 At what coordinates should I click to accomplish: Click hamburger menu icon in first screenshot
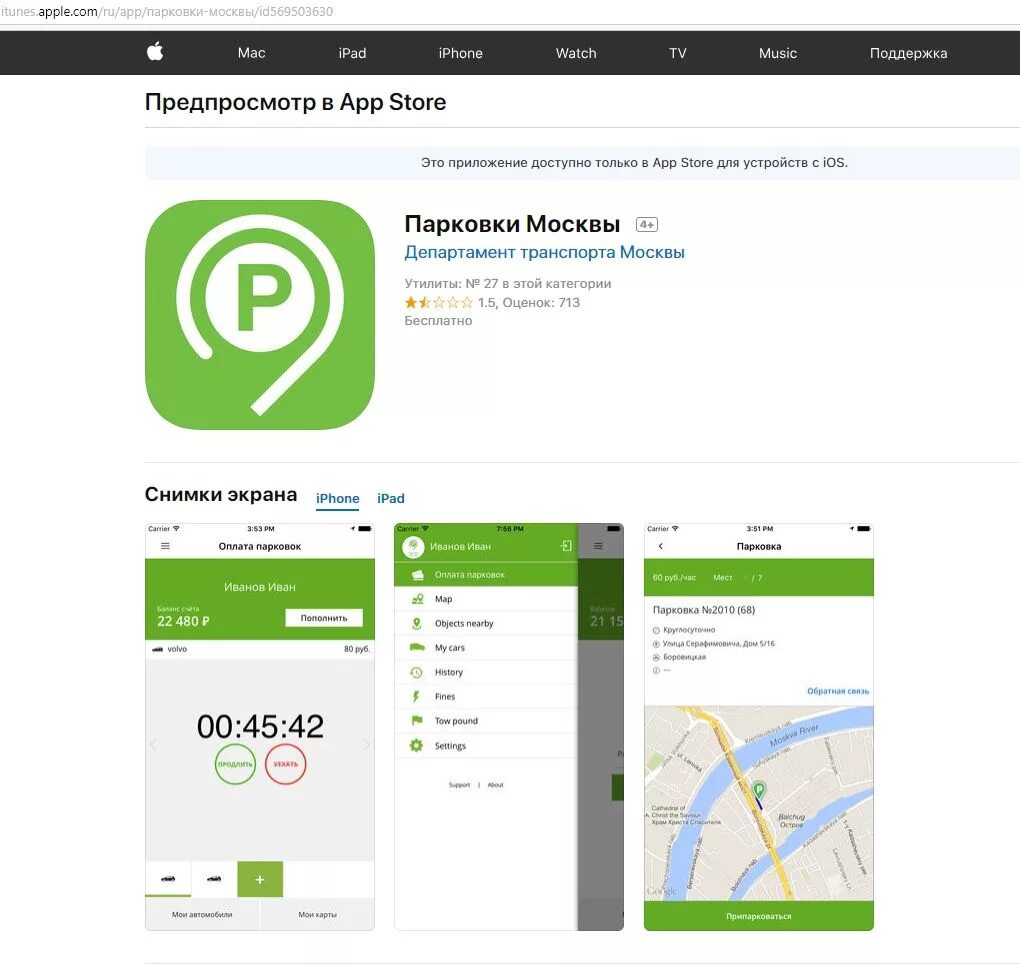tap(165, 546)
